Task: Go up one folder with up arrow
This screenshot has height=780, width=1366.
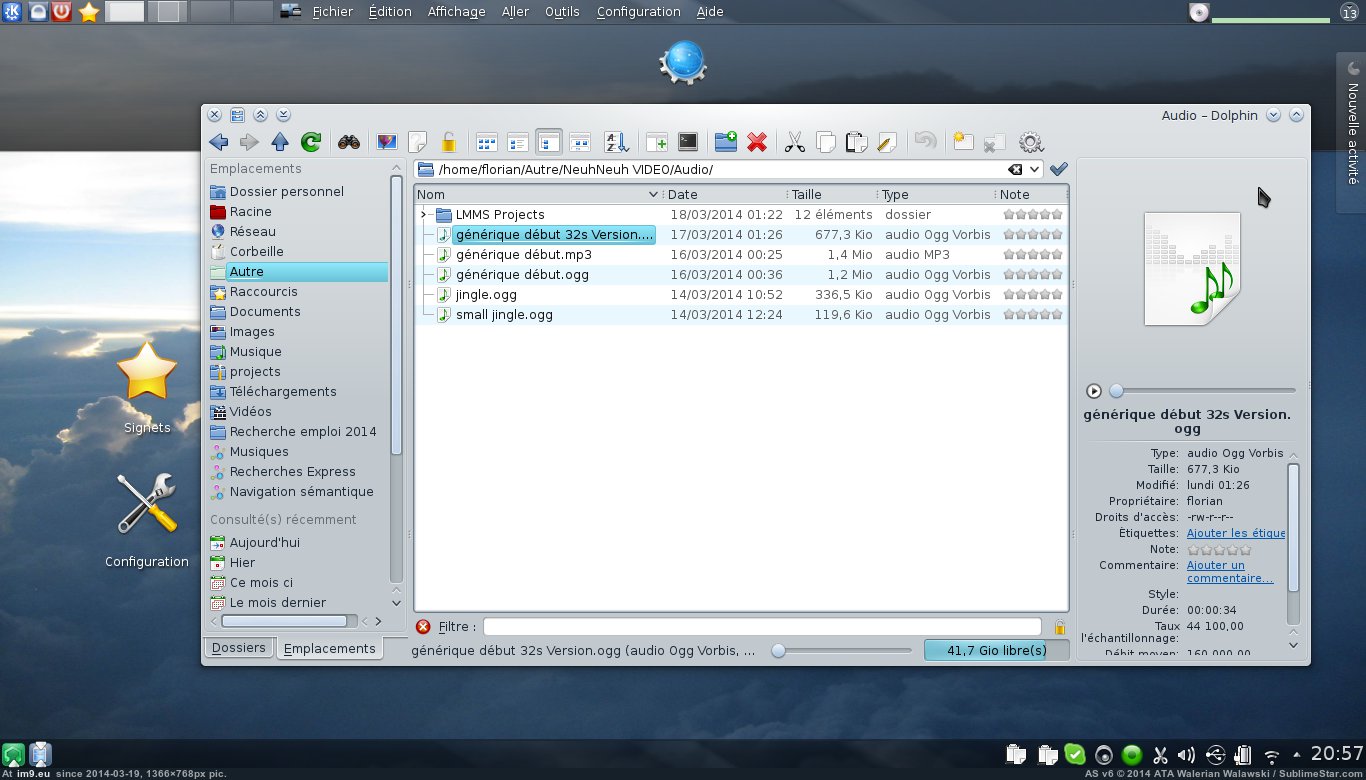Action: [280, 142]
